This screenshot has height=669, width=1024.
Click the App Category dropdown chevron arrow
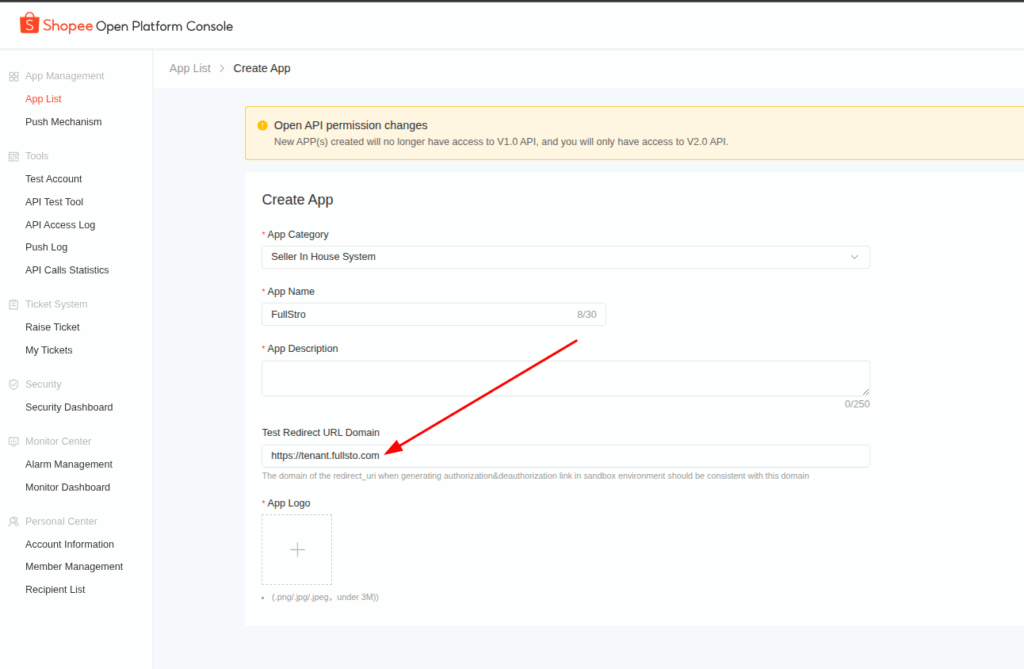pos(854,257)
